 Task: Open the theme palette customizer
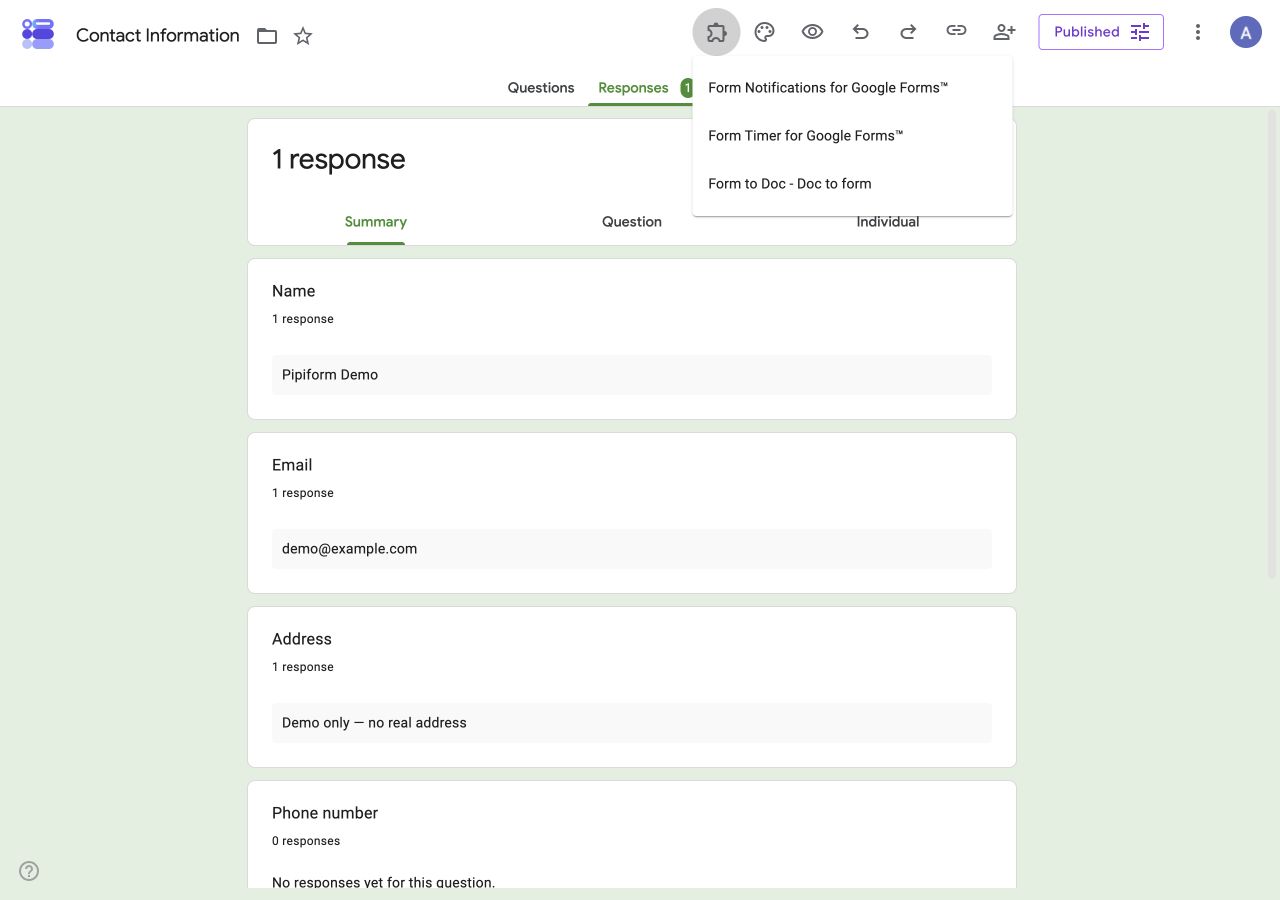coord(764,32)
